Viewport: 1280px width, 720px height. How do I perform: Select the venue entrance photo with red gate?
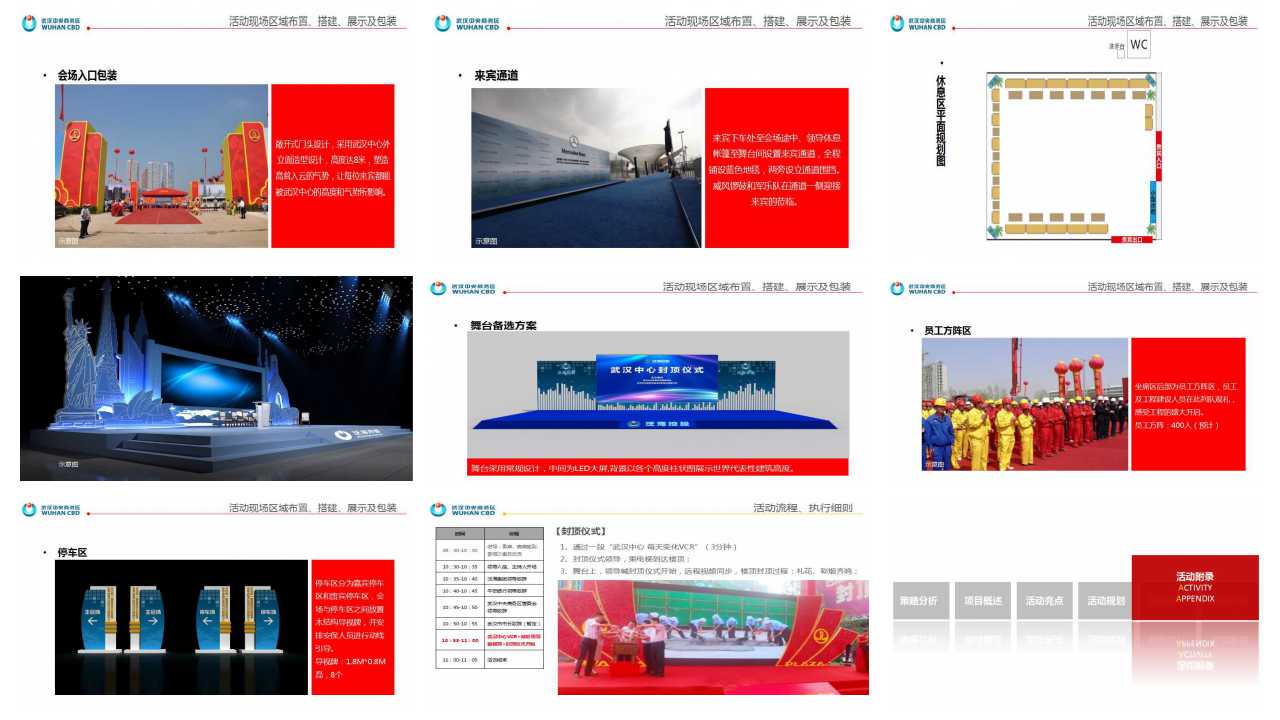pyautogui.click(x=161, y=166)
